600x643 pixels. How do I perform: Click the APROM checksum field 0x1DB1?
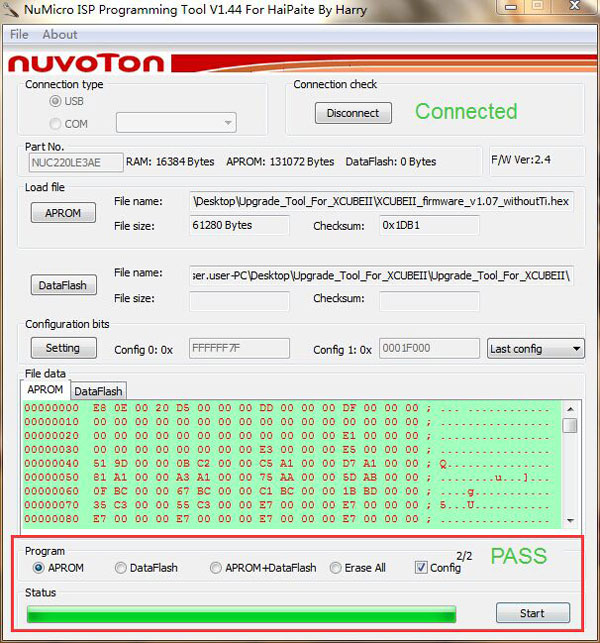(x=429, y=225)
